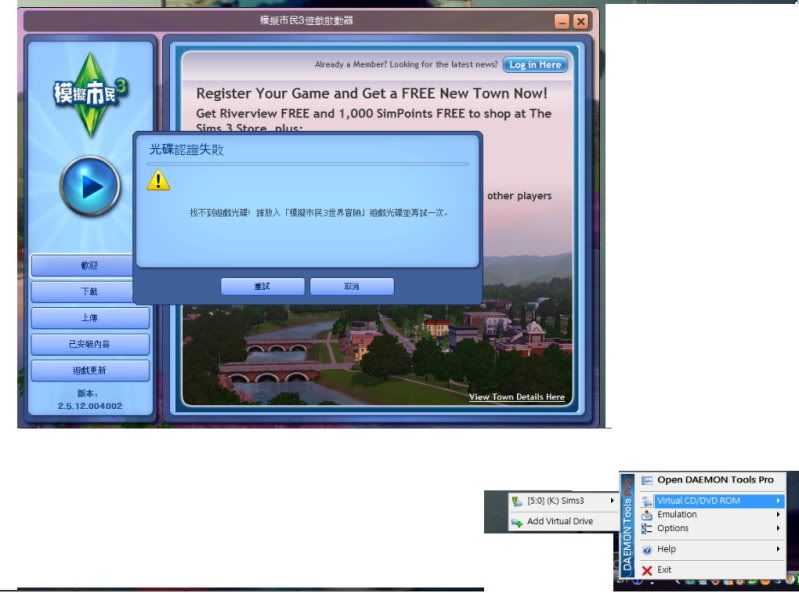Select Virtual CD/DVD ROM menu item
Screen dimensions: 799x593
click(x=712, y=501)
